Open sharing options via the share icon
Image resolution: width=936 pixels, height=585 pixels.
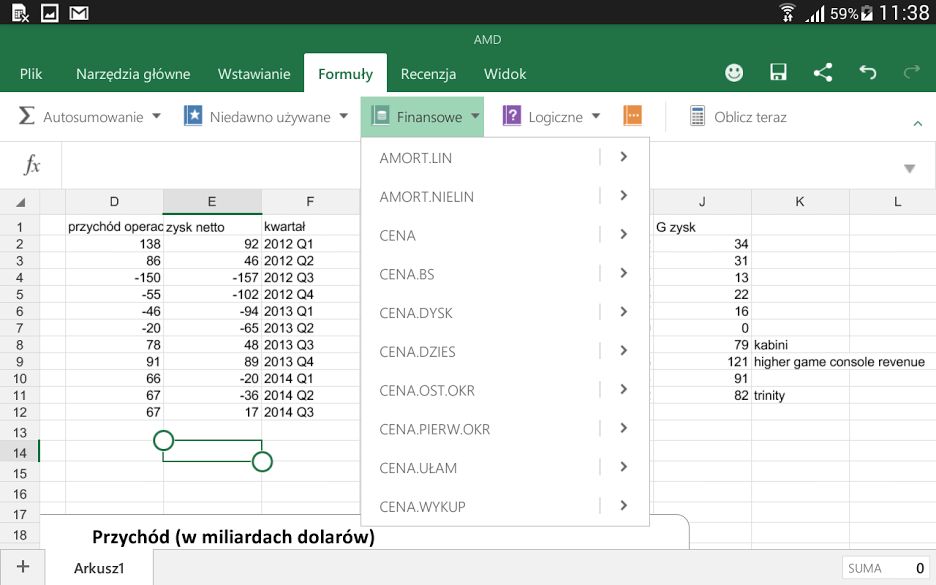[x=822, y=73]
